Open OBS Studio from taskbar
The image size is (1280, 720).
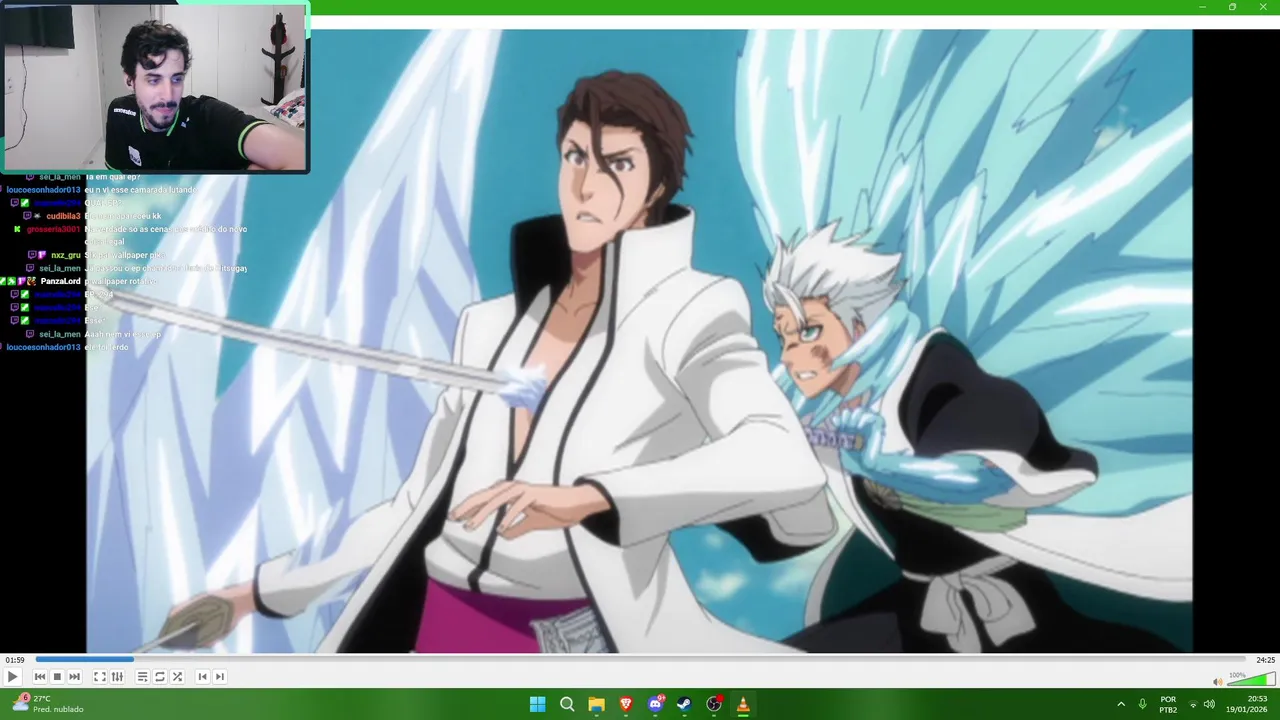714,704
